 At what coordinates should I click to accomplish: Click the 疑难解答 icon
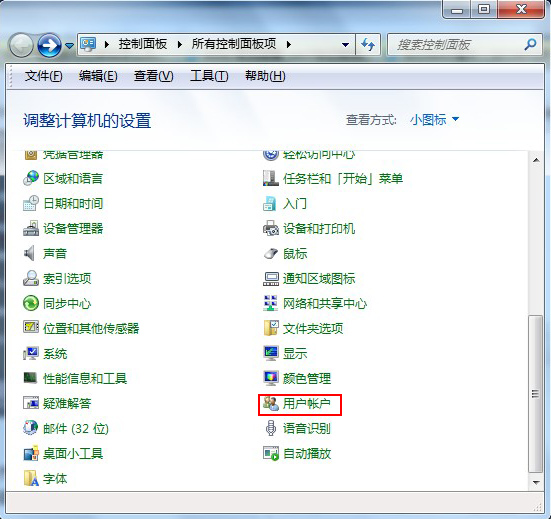coord(31,403)
